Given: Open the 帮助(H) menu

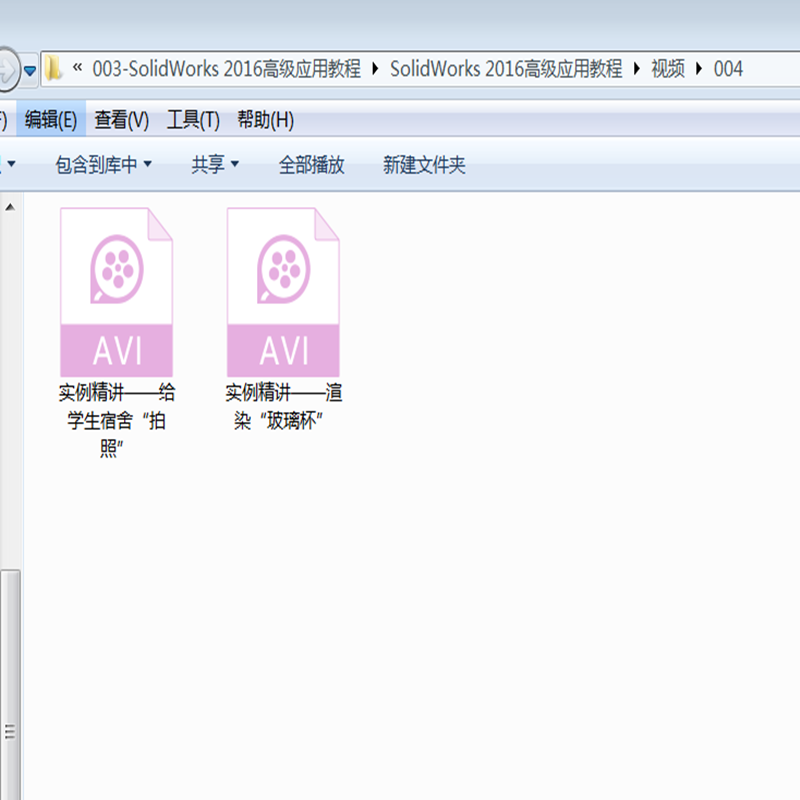Looking at the screenshot, I should click(266, 120).
